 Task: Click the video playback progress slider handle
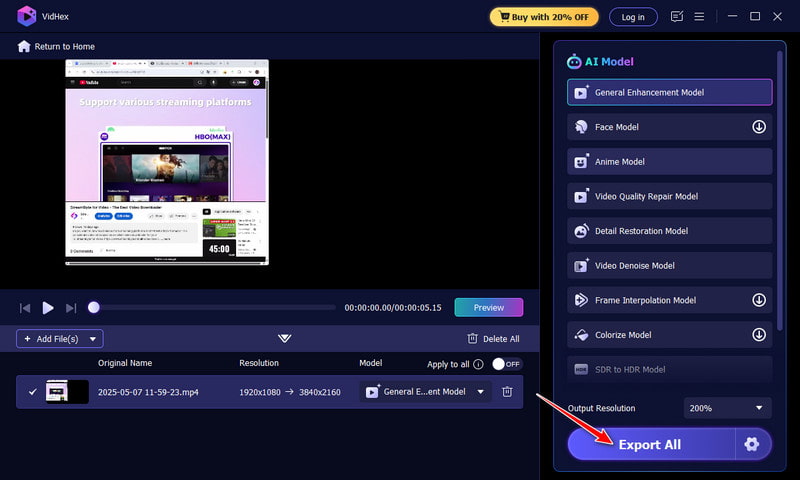[x=94, y=308]
